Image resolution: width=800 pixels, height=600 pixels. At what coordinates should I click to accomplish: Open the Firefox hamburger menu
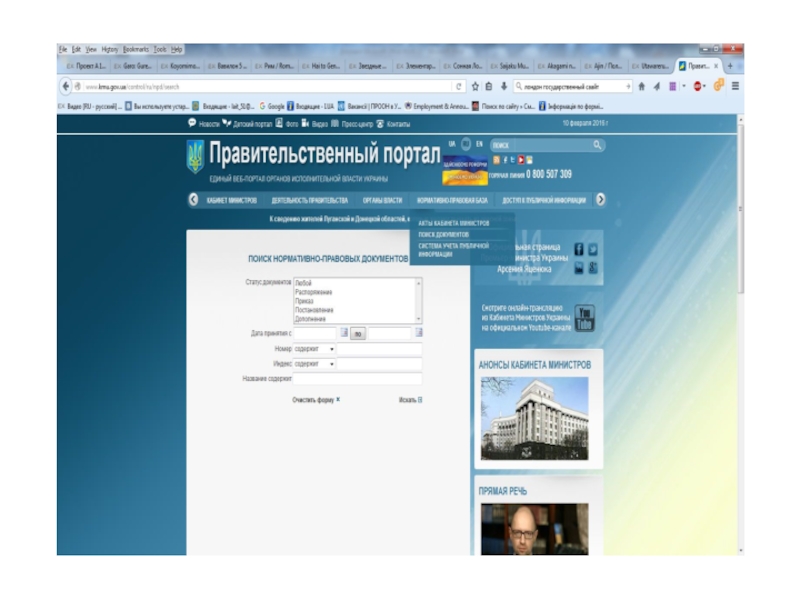tap(735, 86)
